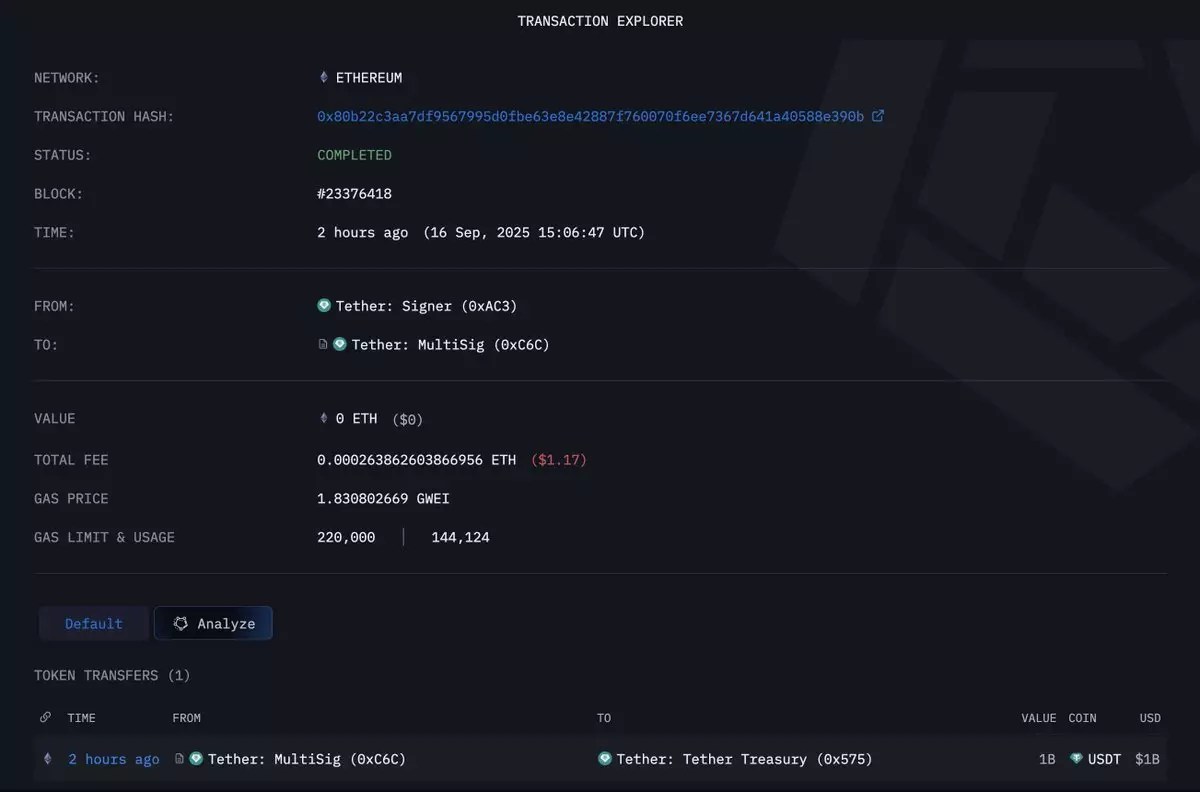Click the gas usage value 144,124
Image resolution: width=1200 pixels, height=792 pixels.
click(461, 537)
